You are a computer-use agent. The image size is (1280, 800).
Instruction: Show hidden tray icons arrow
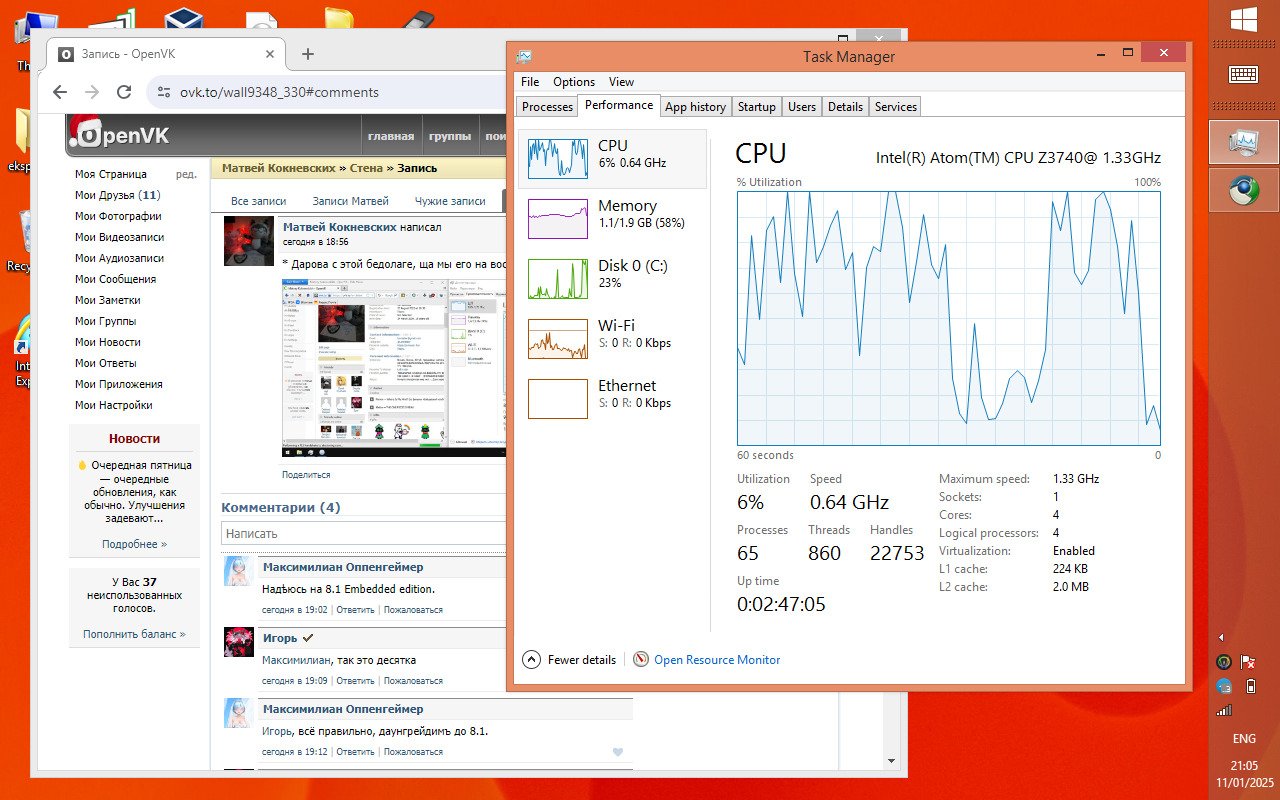(x=1221, y=638)
